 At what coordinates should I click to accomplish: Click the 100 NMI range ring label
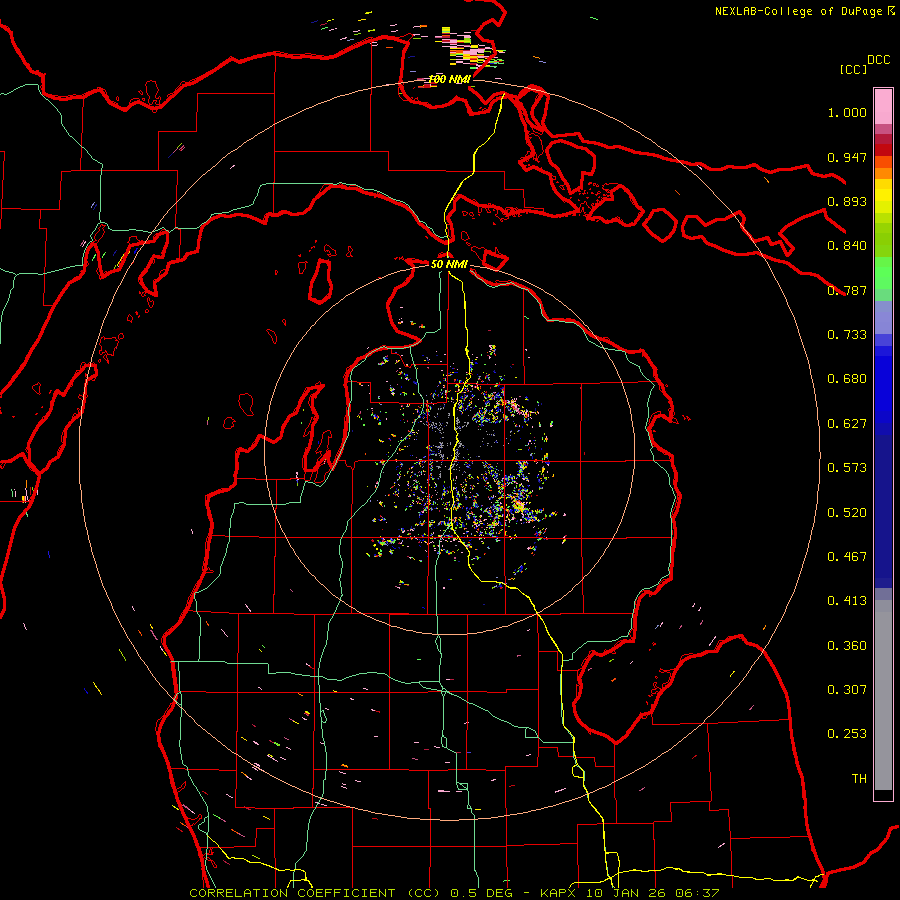(x=450, y=79)
